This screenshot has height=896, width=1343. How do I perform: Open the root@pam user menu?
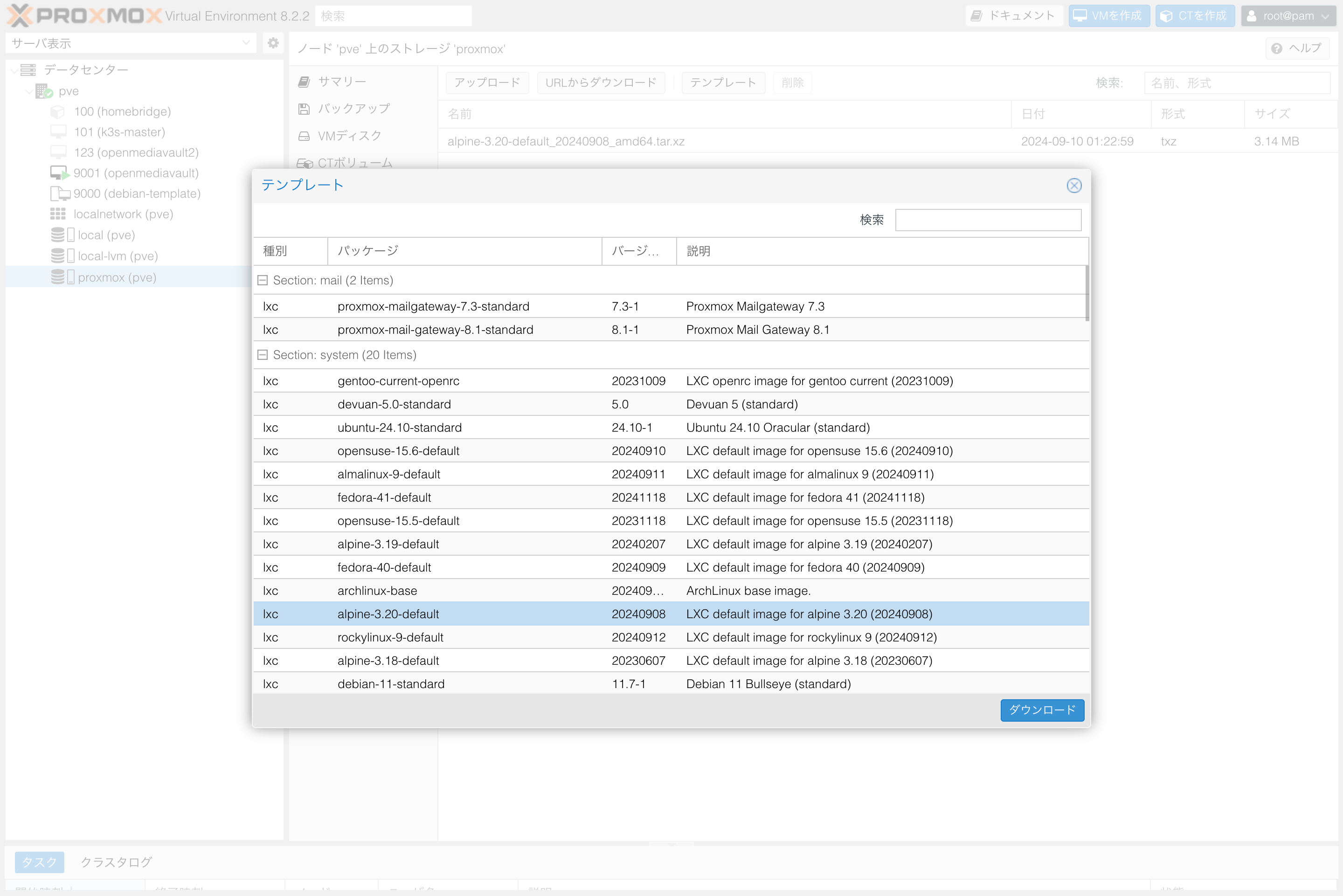click(1288, 15)
